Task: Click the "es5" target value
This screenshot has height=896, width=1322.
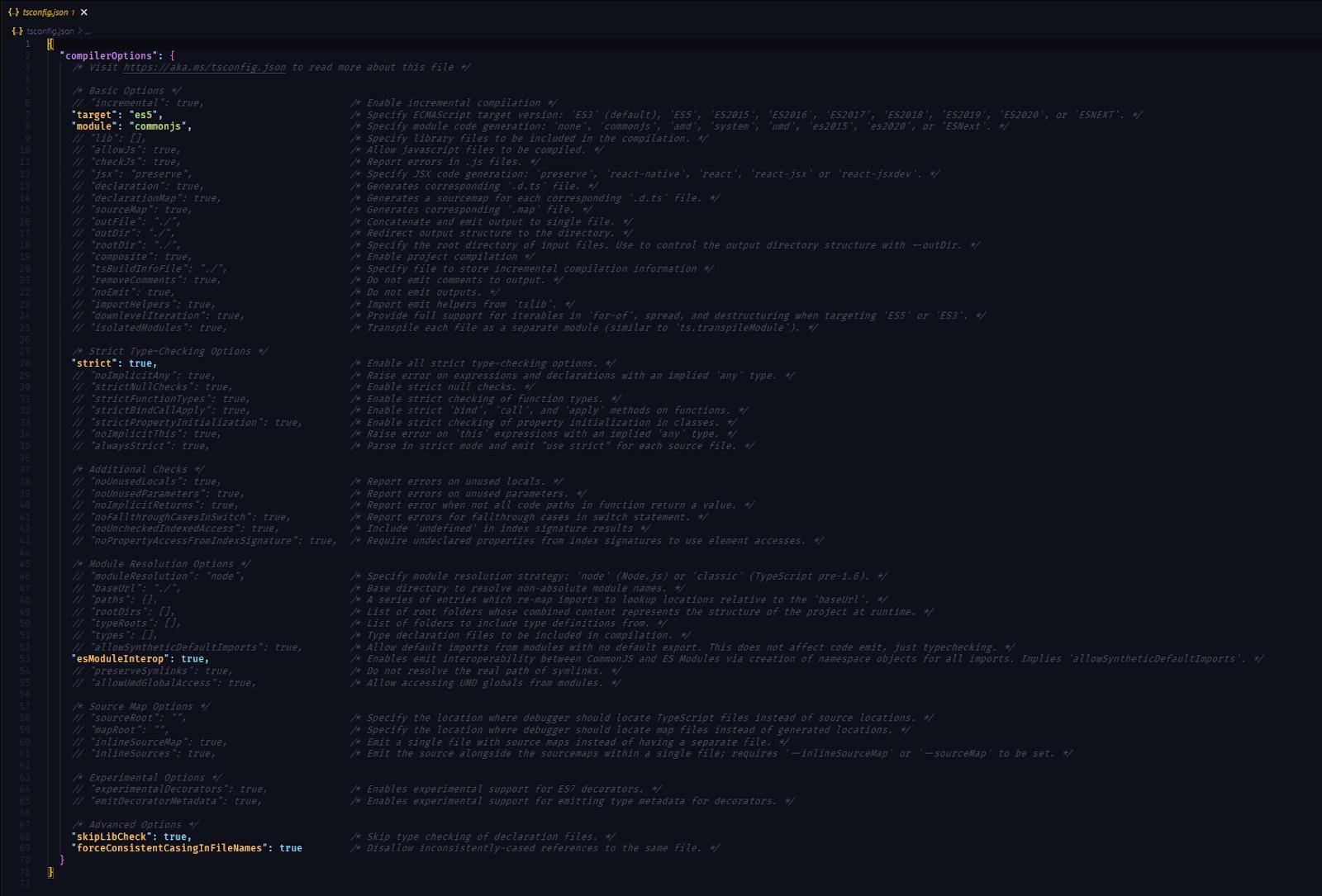Action: click(144, 115)
